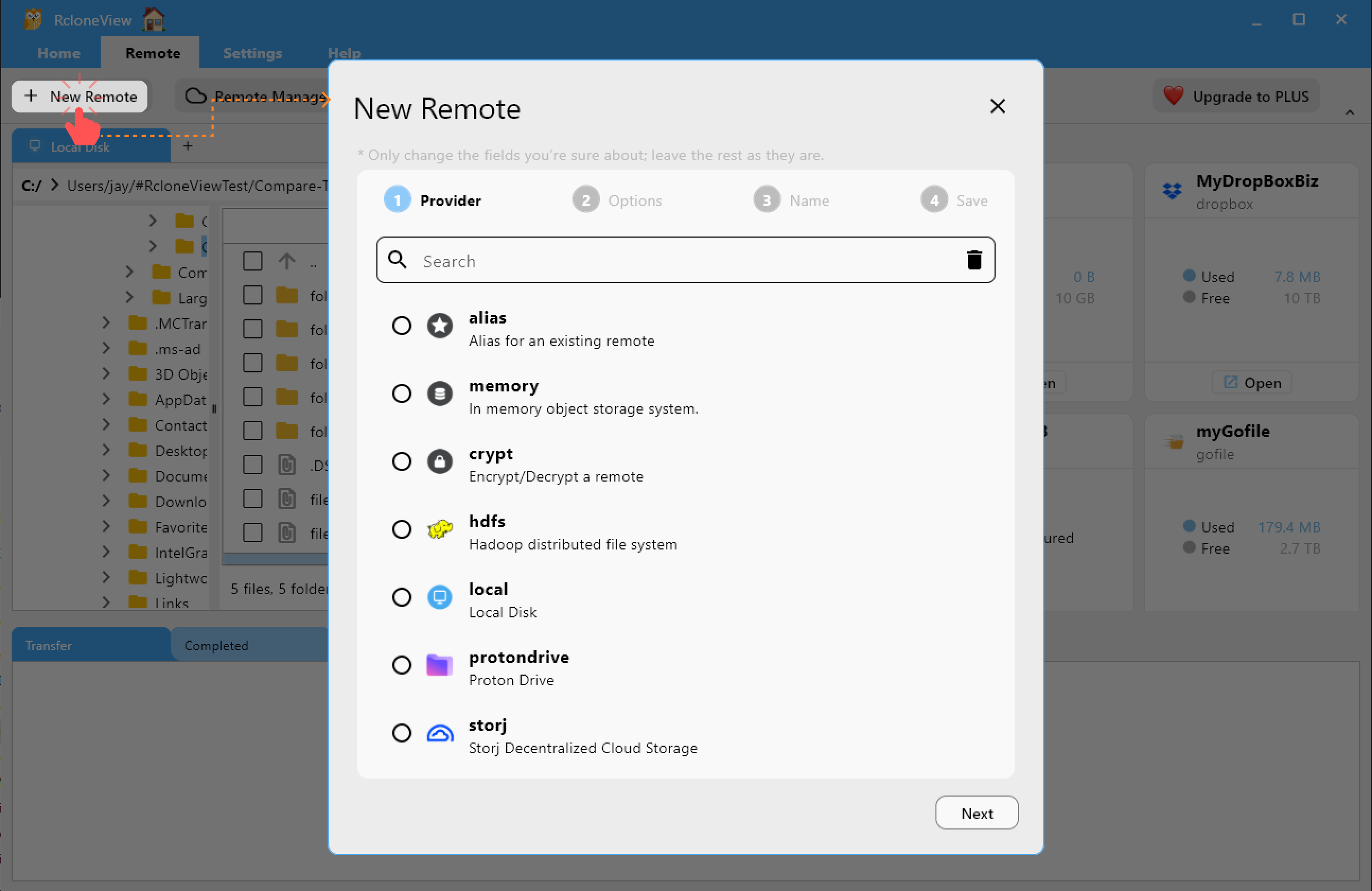This screenshot has height=891, width=1372.
Task: Click the C:/ root path segment
Action: (x=31, y=186)
